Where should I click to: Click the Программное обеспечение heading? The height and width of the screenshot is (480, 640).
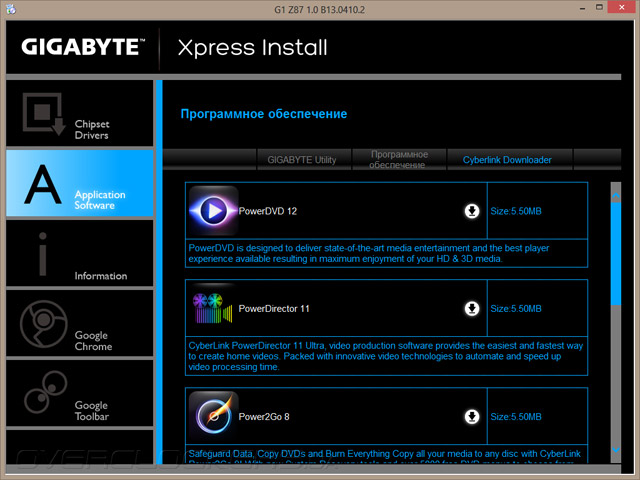[264, 114]
